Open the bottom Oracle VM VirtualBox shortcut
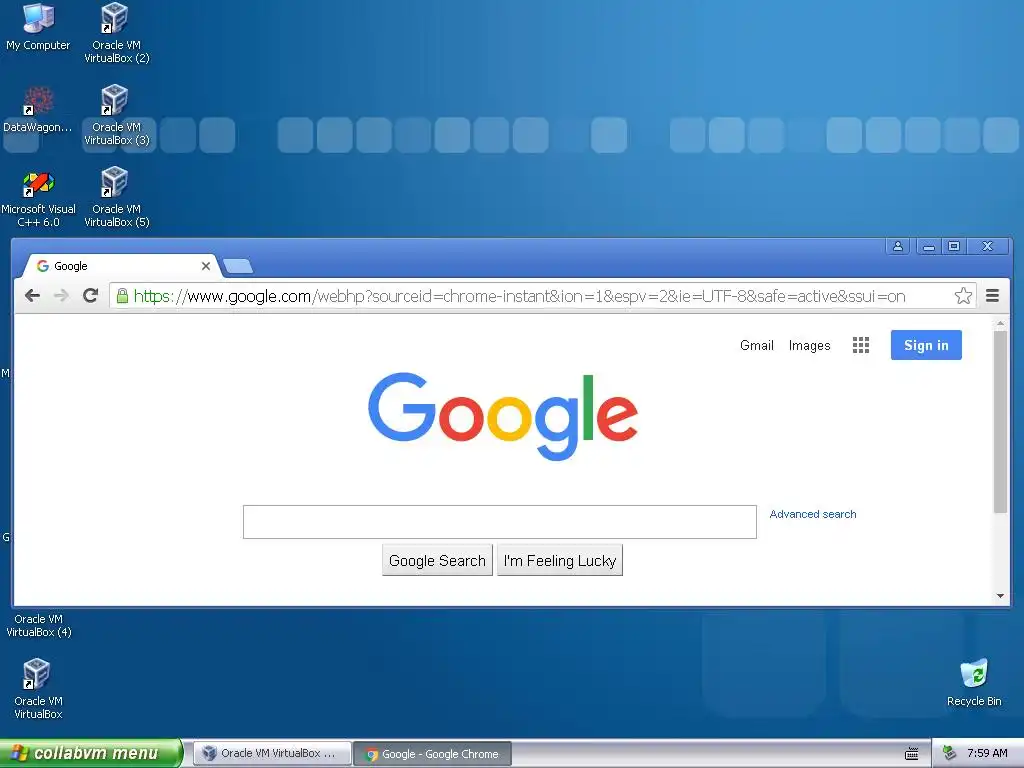 tap(38, 688)
